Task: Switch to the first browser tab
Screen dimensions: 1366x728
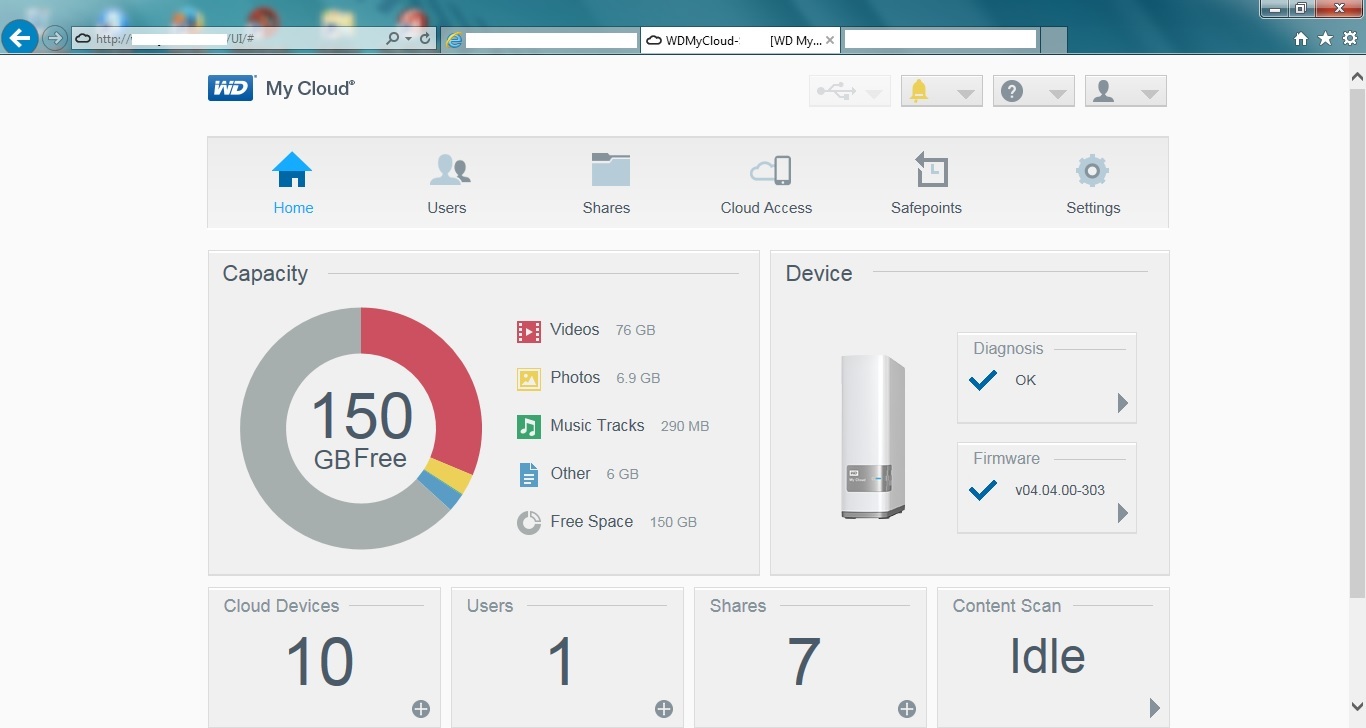Action: click(540, 40)
